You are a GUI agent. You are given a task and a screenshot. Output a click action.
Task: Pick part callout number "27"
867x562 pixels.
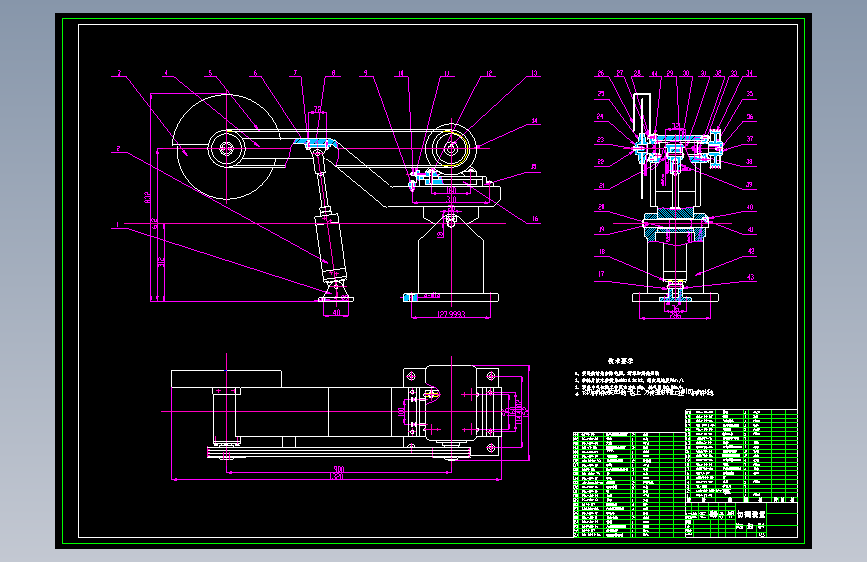(x=620, y=72)
